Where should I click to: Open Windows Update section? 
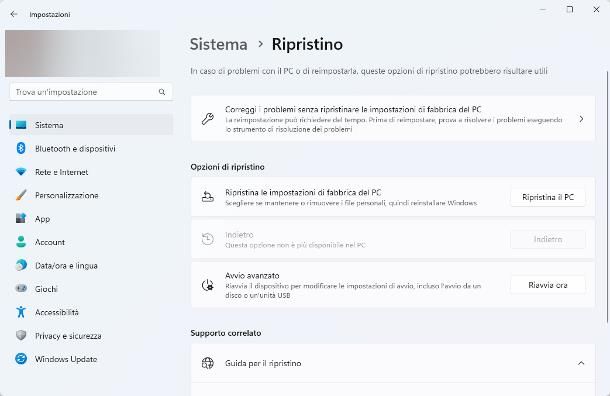91,359
